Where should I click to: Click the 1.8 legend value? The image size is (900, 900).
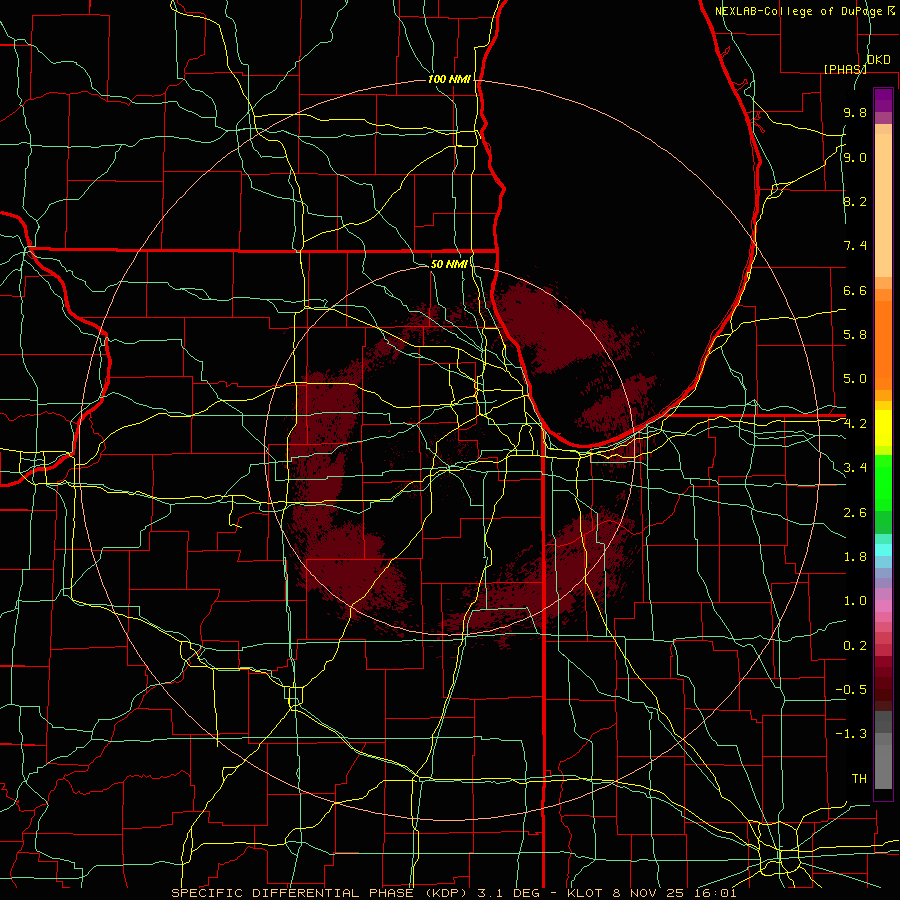pos(855,557)
